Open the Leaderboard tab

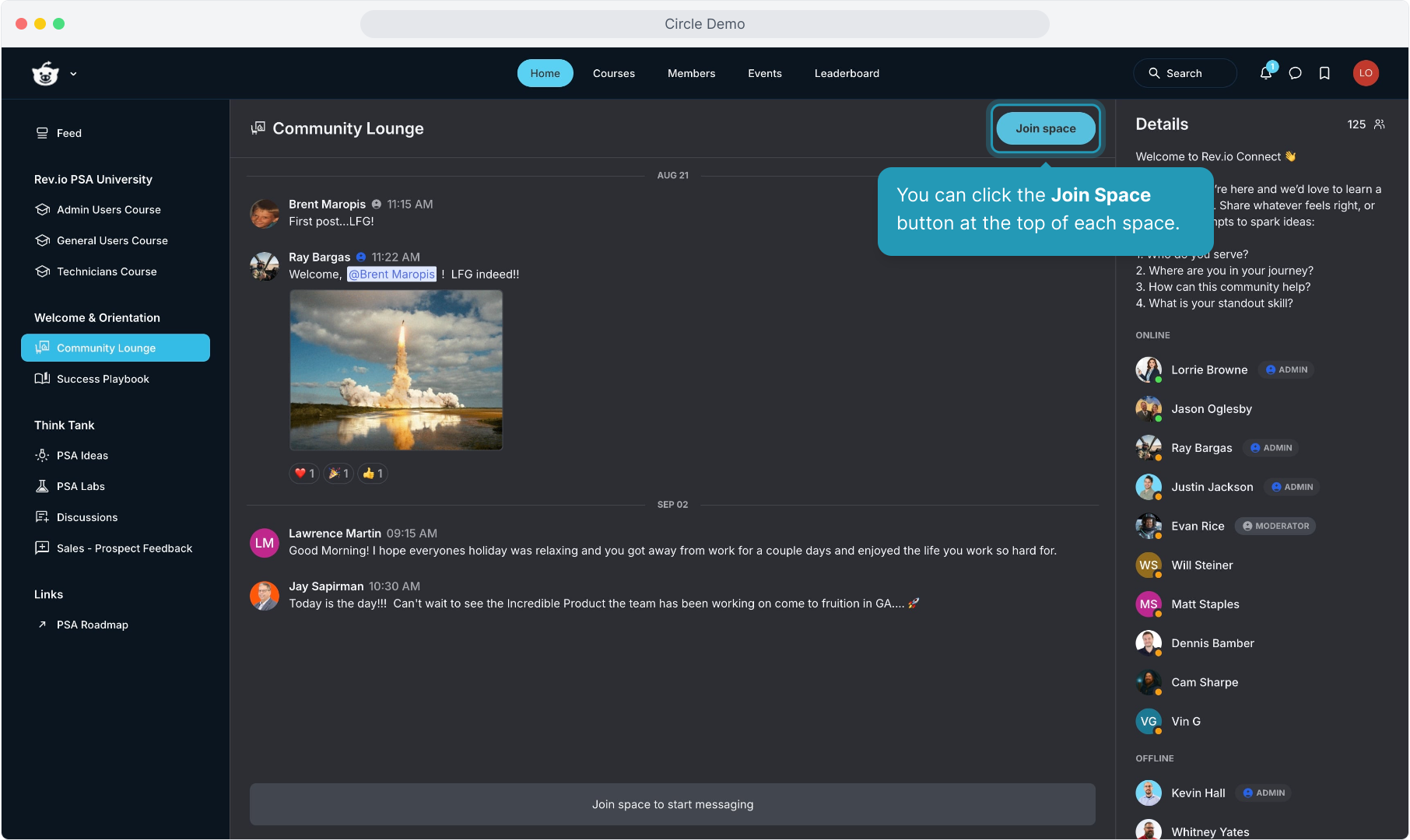tap(847, 73)
